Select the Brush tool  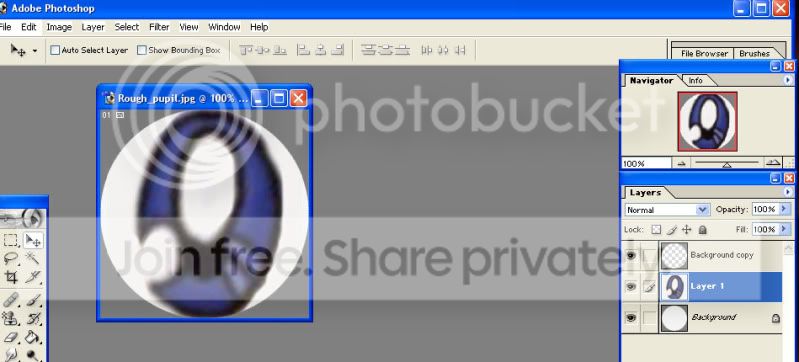[x=33, y=300]
